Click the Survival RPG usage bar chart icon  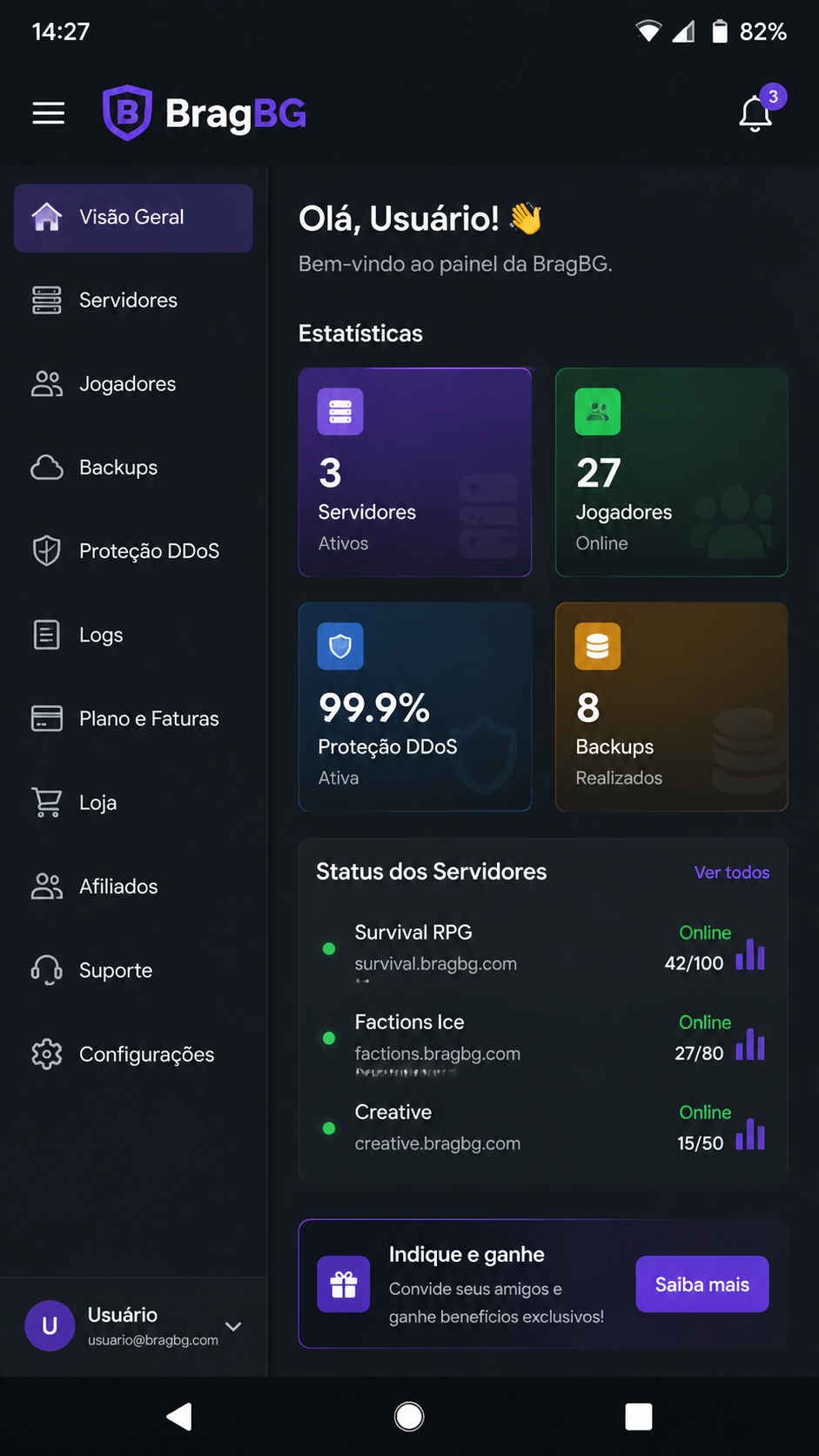[x=750, y=954]
